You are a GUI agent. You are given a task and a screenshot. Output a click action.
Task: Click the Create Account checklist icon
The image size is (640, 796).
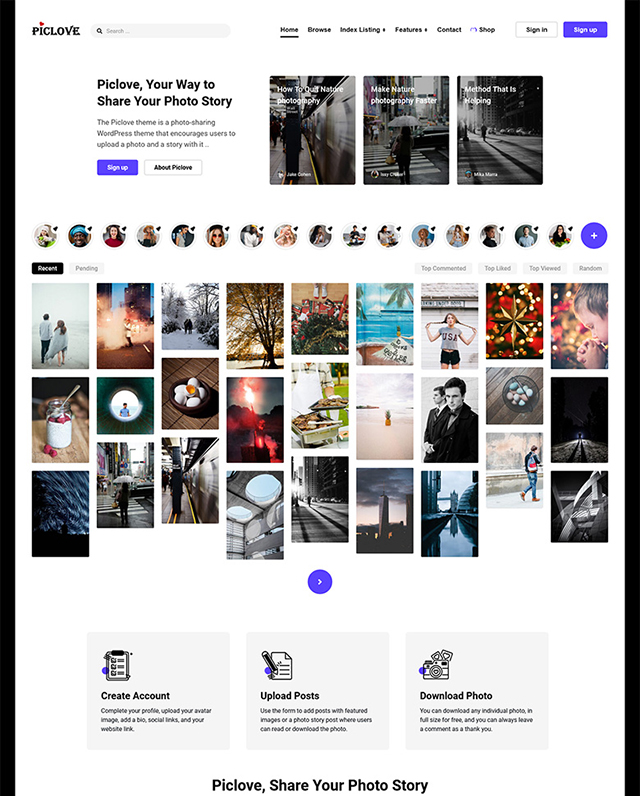coord(118,665)
